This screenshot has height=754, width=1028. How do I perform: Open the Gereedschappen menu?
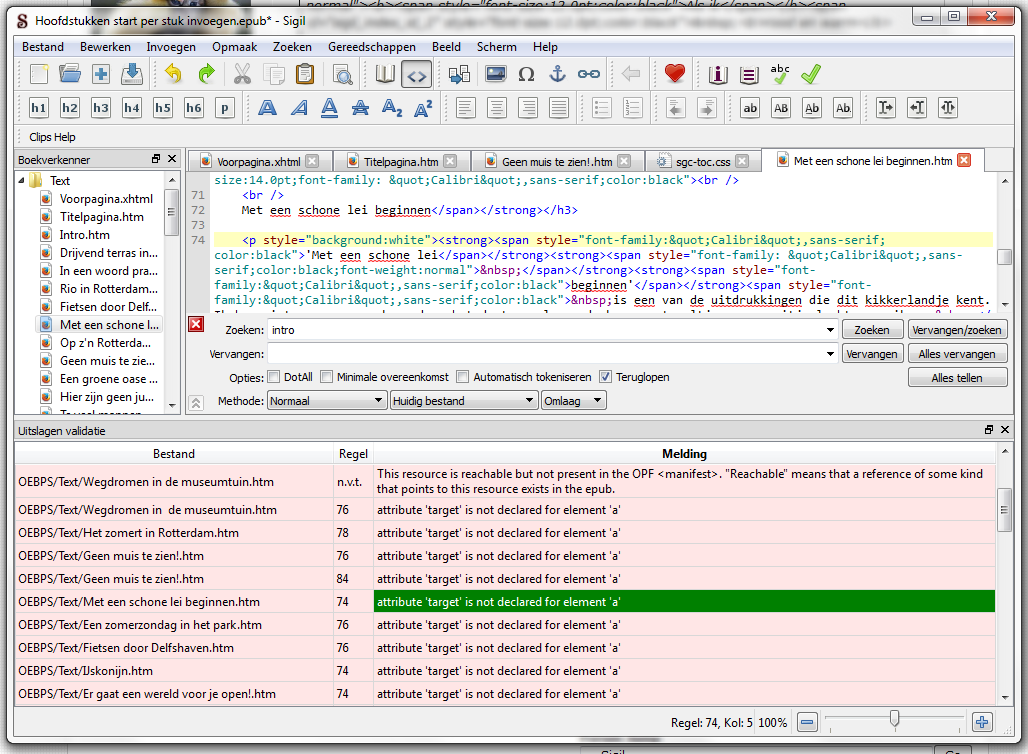(x=374, y=47)
